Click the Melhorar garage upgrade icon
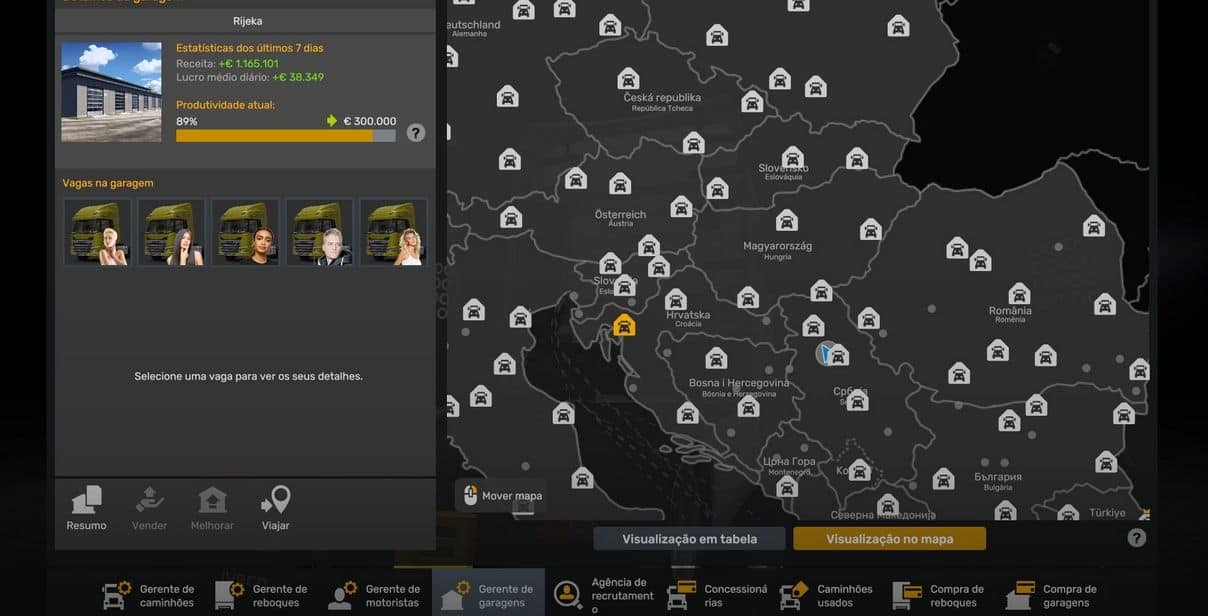The width and height of the screenshot is (1208, 616). [212, 500]
